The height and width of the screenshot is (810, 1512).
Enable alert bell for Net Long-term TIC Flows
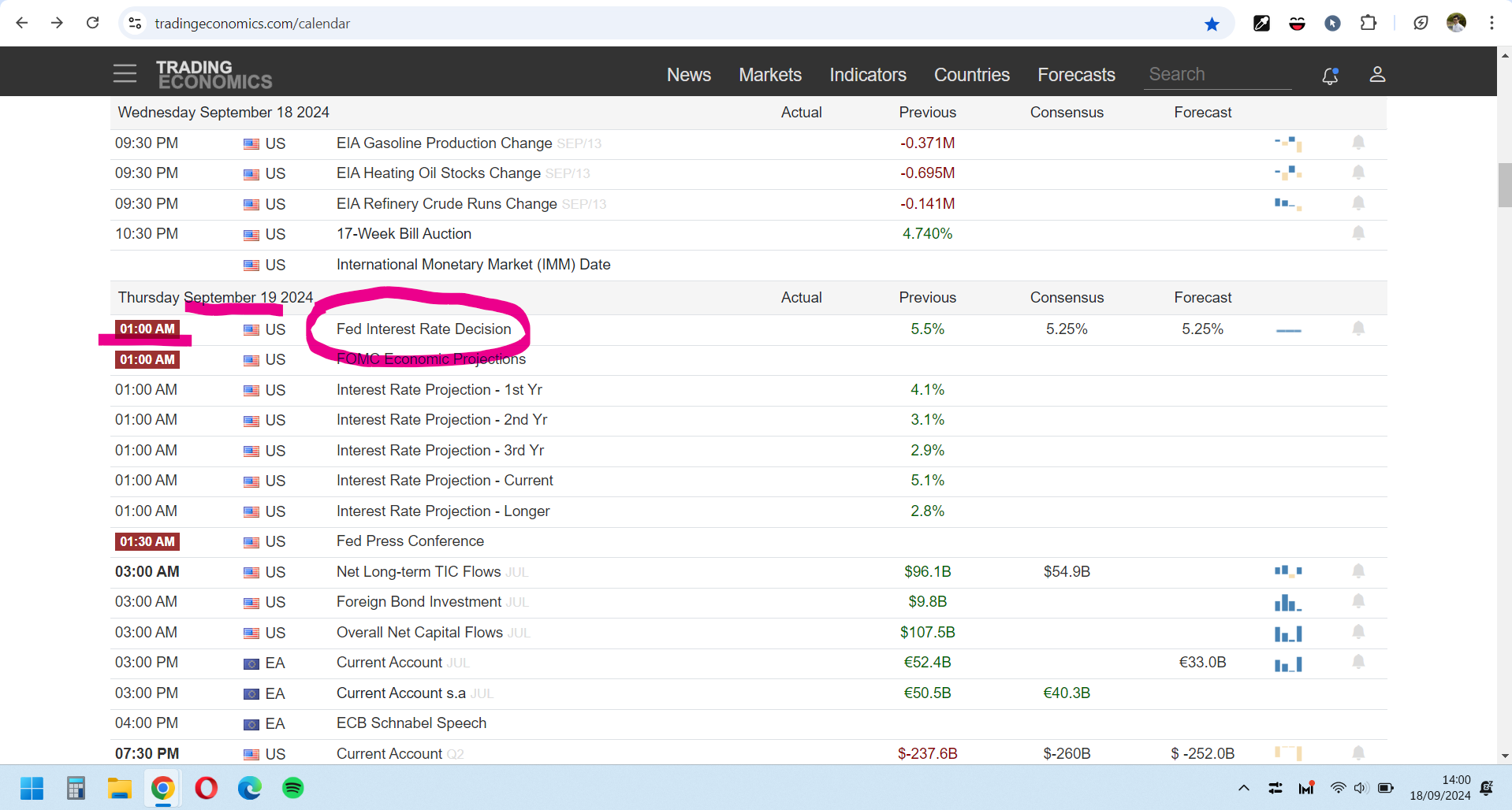click(x=1358, y=571)
